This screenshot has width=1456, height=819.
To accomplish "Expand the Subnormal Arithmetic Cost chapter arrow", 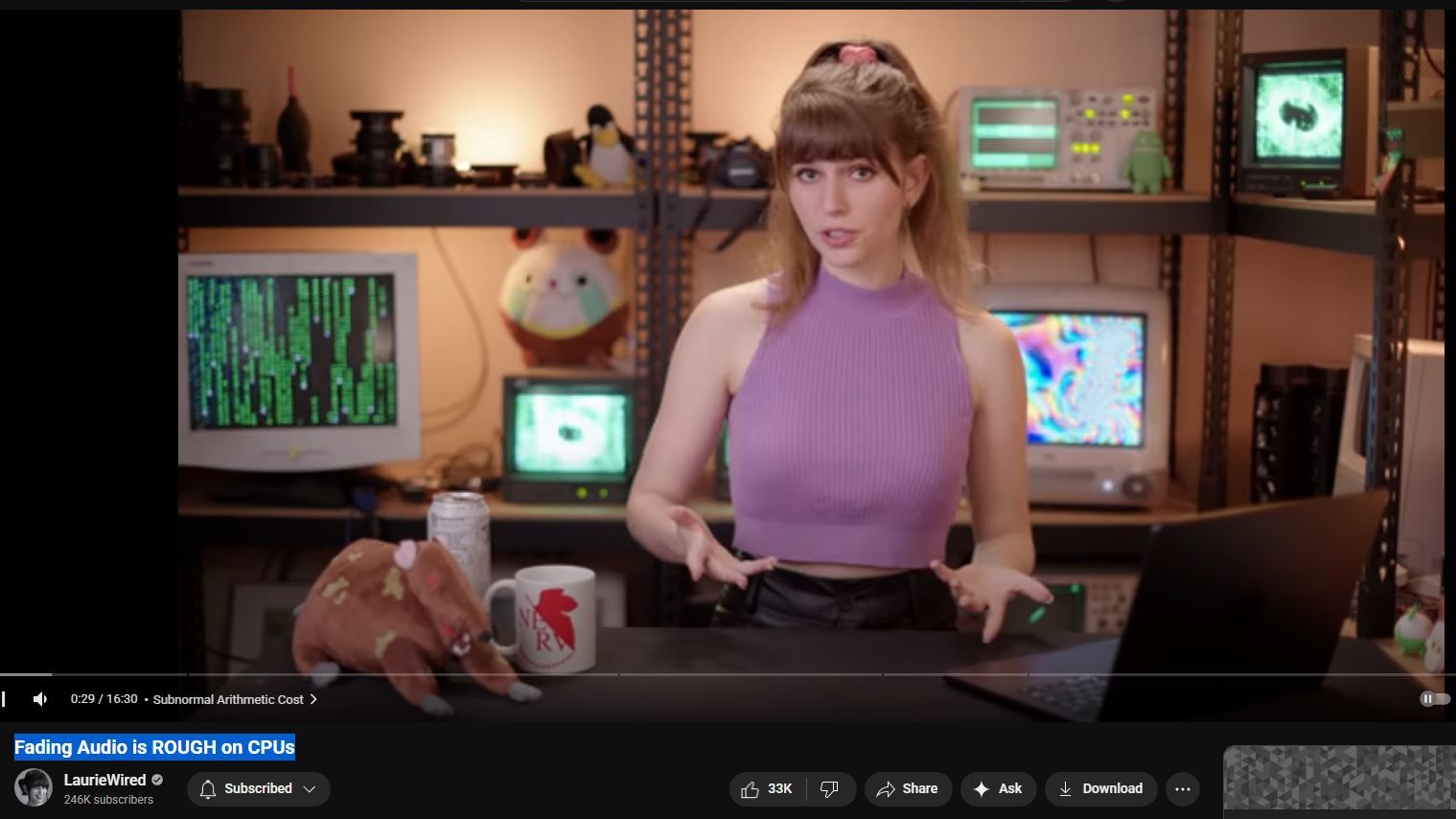I will (x=313, y=699).
